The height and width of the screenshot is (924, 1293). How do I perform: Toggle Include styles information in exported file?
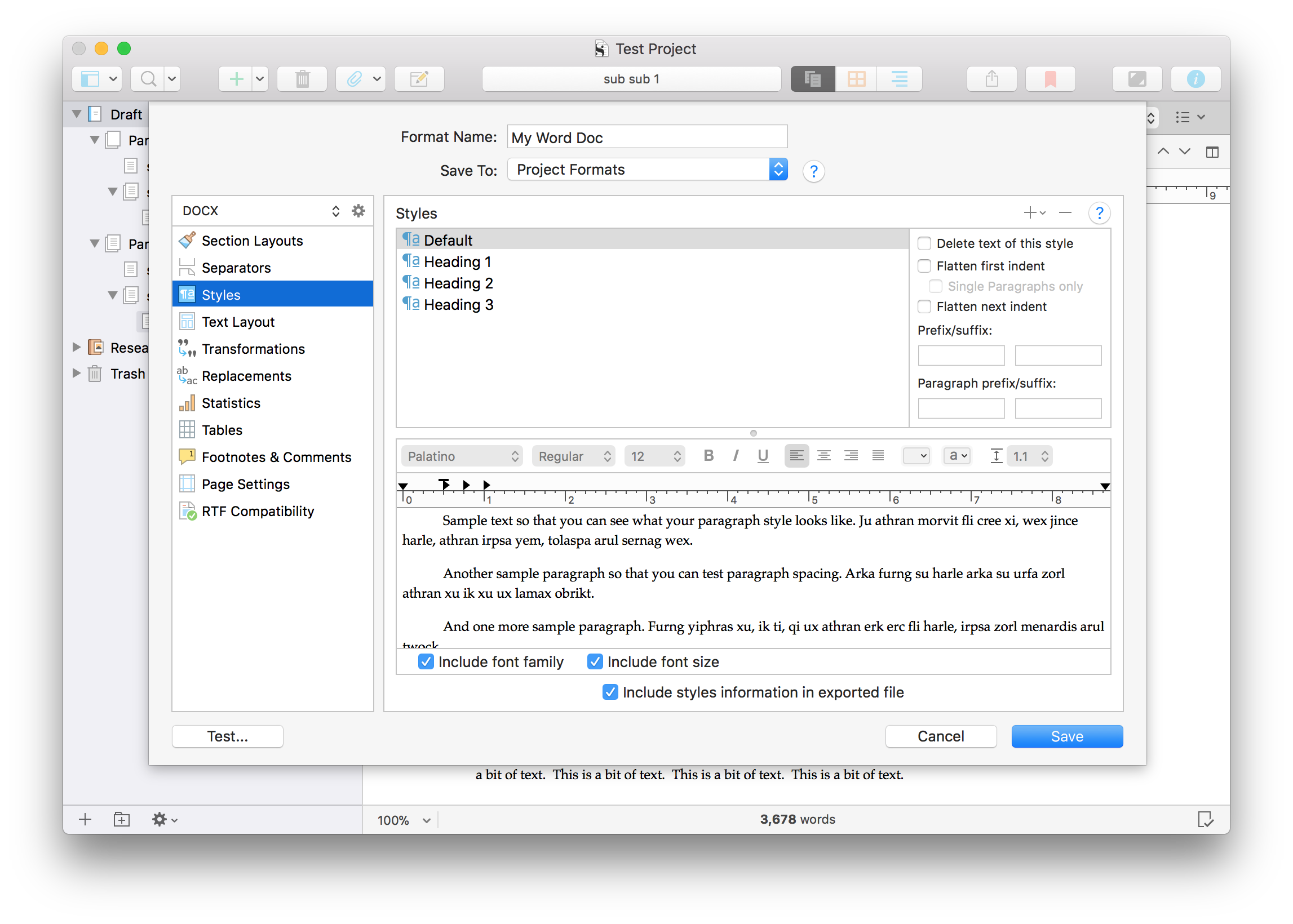[610, 692]
